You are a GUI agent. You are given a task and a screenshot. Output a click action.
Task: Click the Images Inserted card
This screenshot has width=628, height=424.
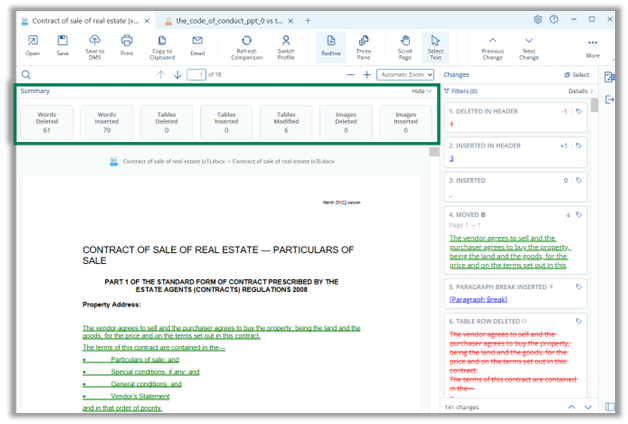[x=406, y=122]
